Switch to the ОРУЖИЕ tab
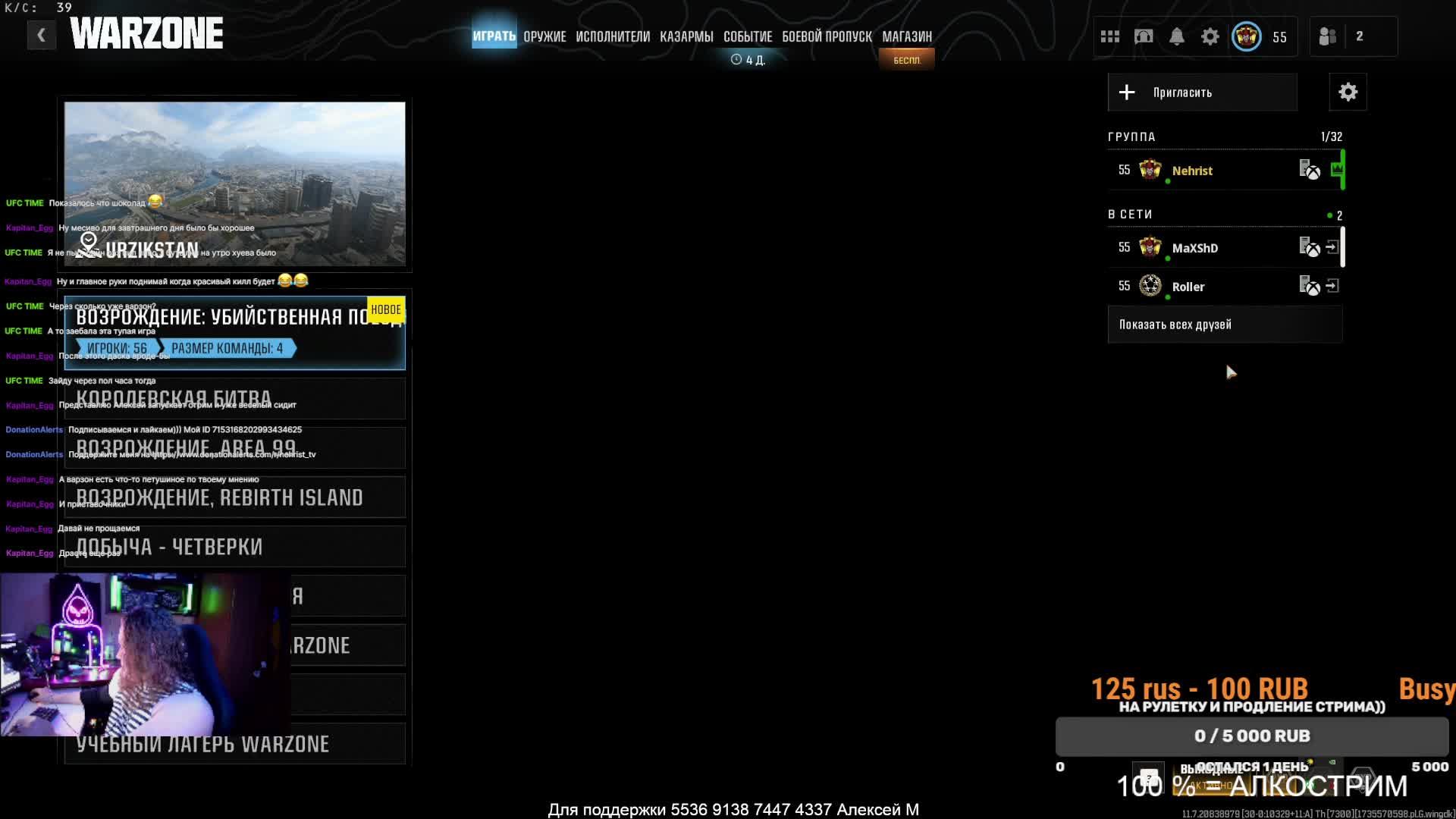1456x819 pixels. [x=544, y=36]
